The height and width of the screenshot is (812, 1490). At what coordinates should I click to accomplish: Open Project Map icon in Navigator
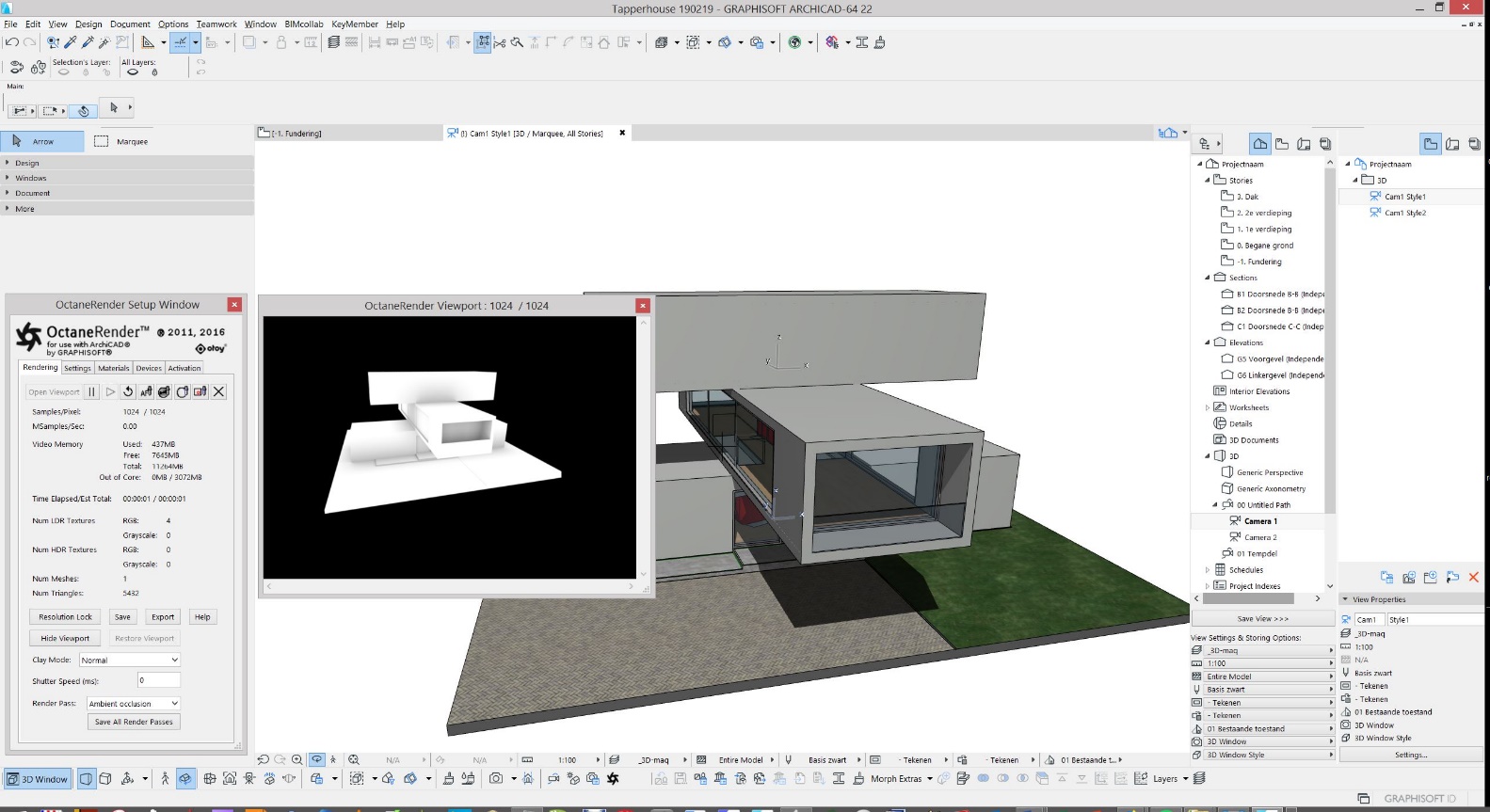(1260, 144)
